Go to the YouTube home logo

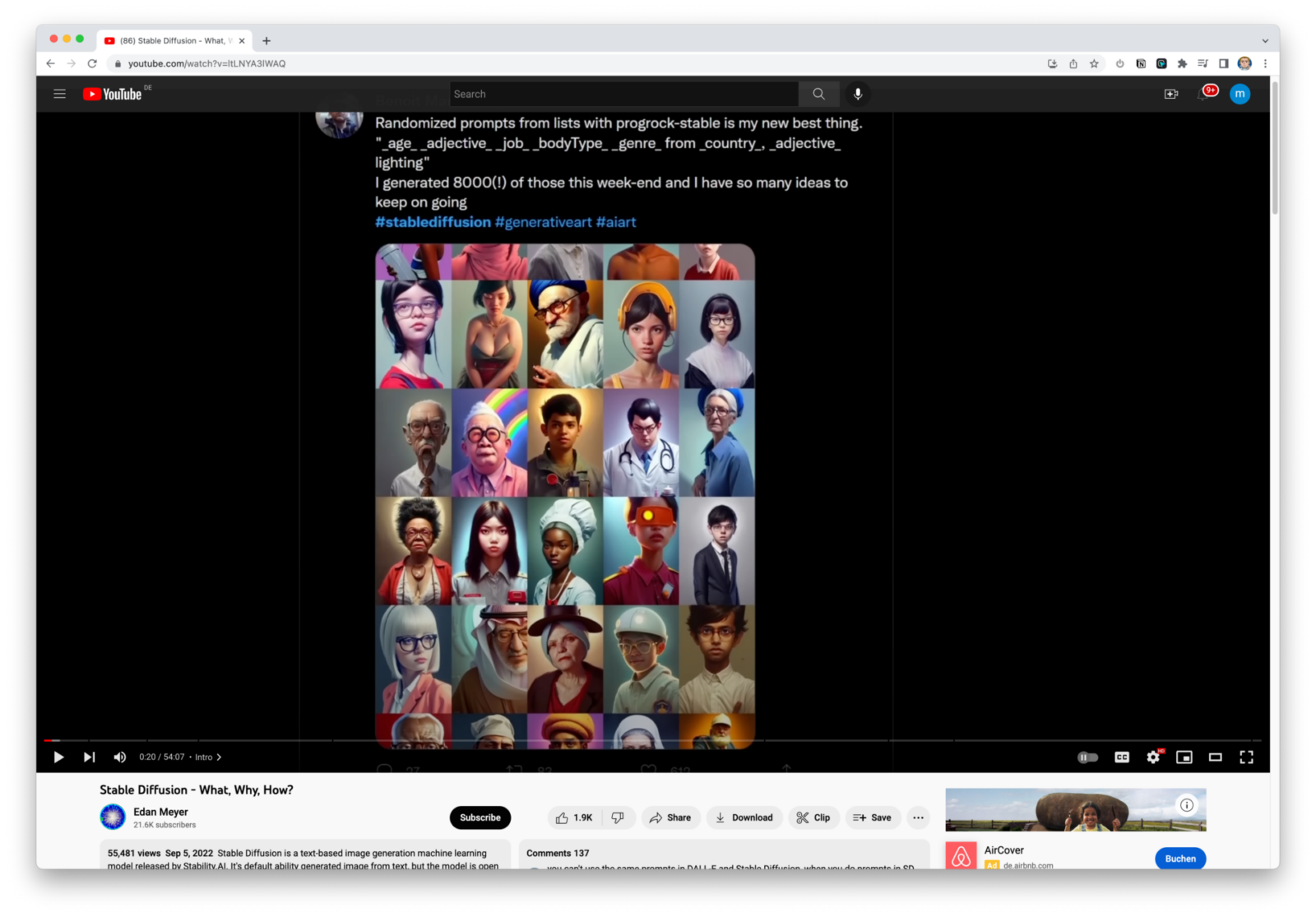point(113,94)
